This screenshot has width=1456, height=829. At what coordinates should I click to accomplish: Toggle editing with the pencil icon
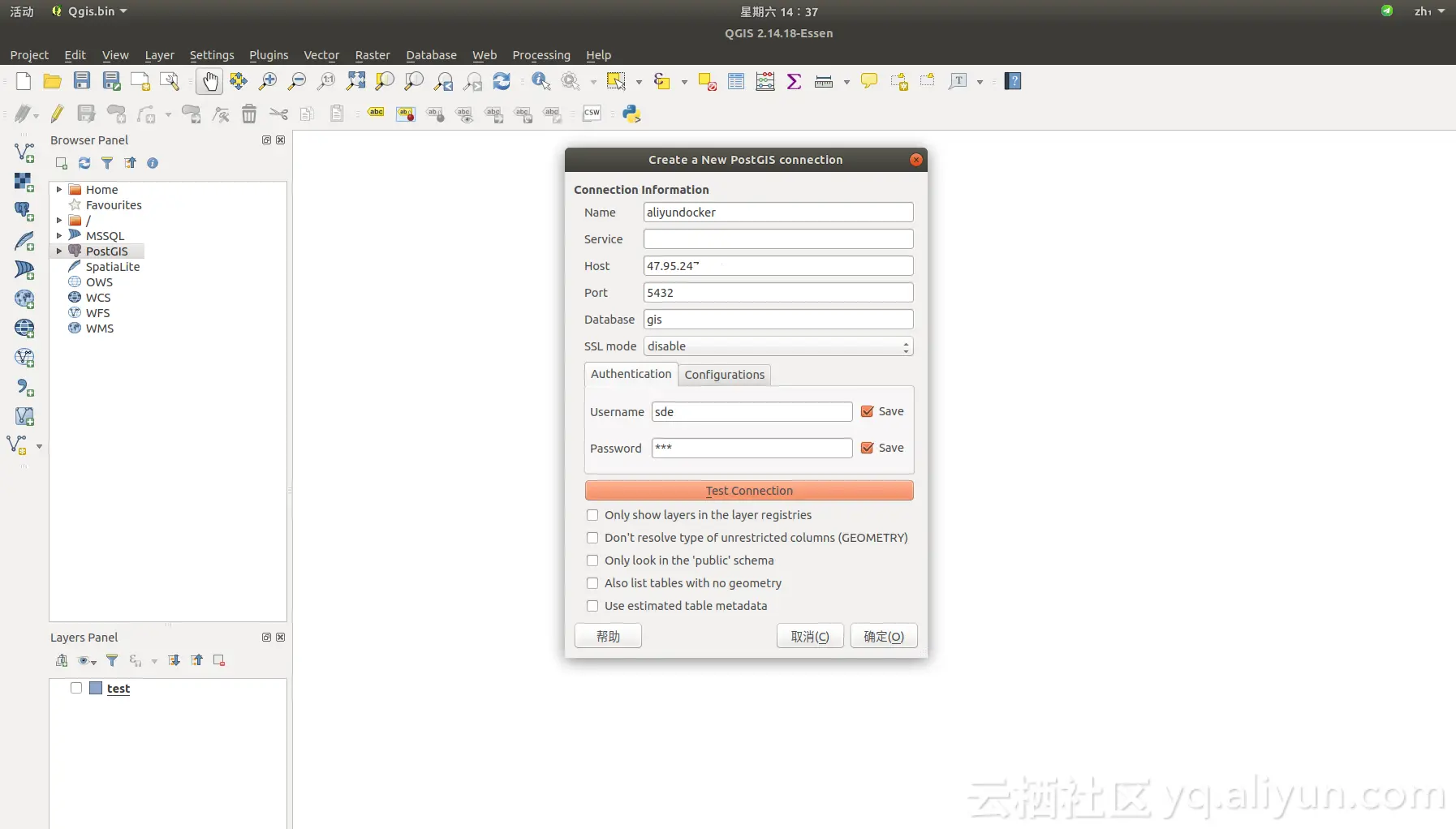tap(57, 114)
